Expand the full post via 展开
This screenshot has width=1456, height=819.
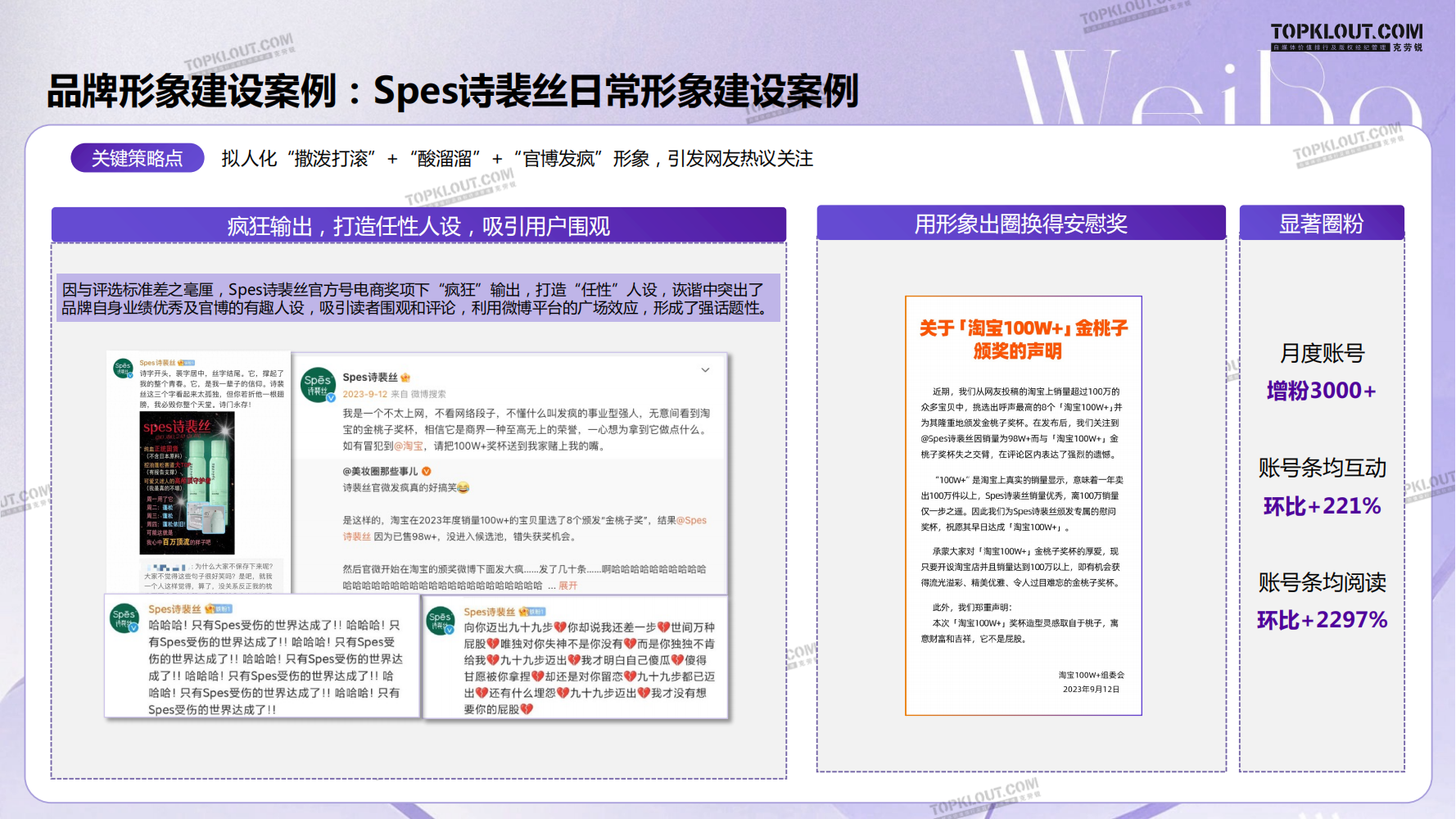click(568, 586)
